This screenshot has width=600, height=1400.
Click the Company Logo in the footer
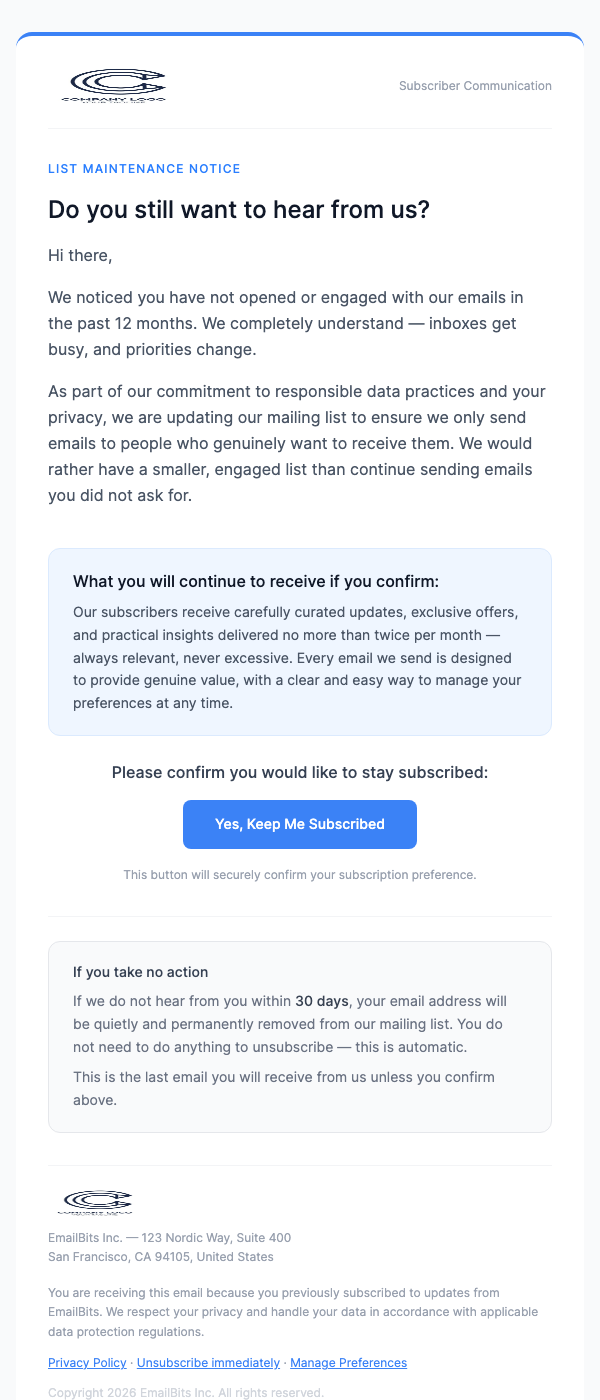[x=98, y=1202]
